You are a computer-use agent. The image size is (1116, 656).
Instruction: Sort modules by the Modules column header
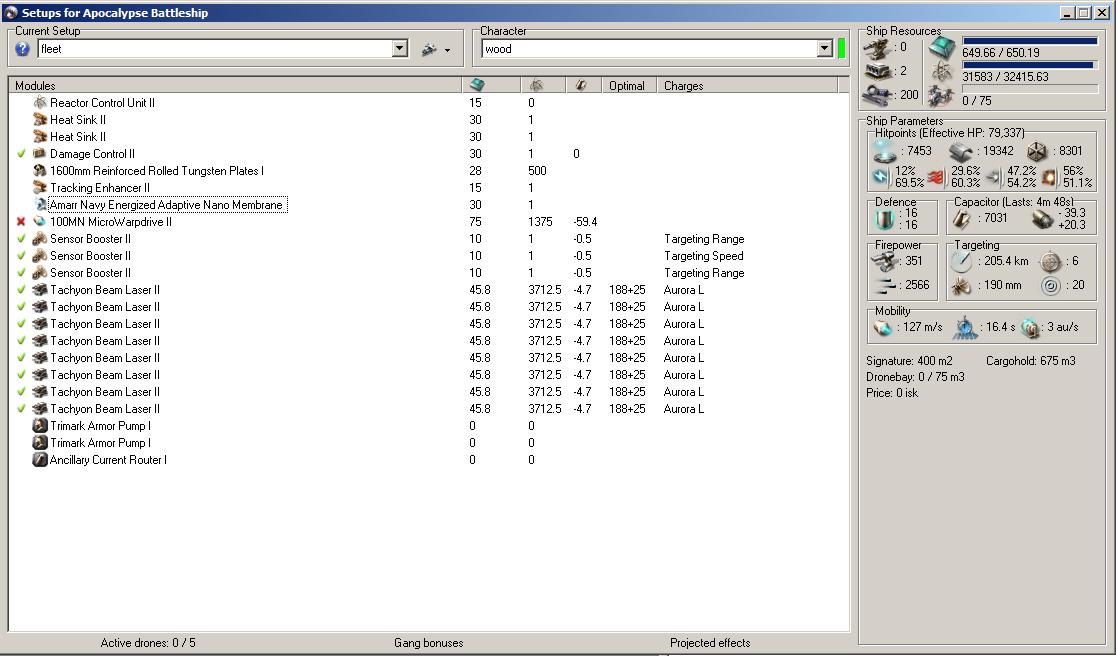coord(235,85)
